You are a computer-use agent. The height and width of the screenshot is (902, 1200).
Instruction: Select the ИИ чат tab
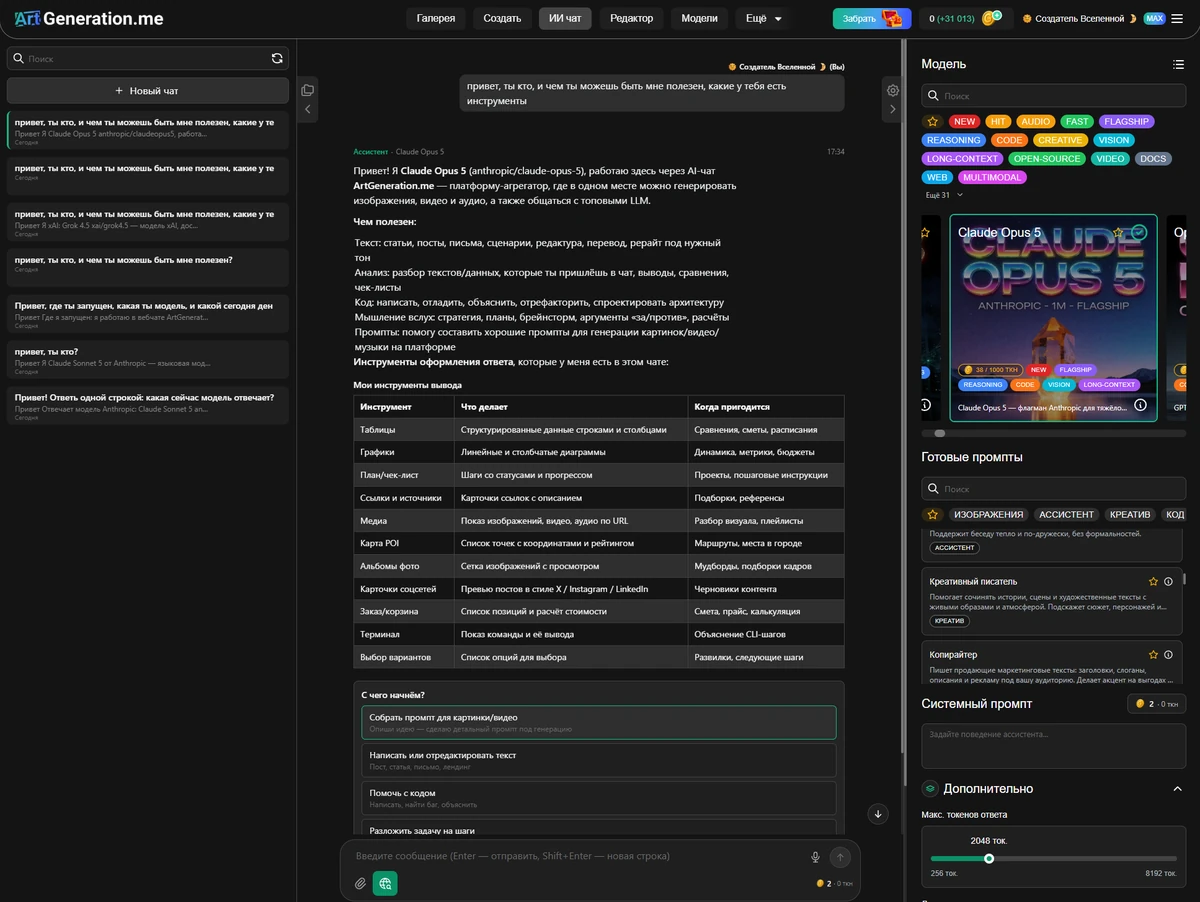coord(566,18)
